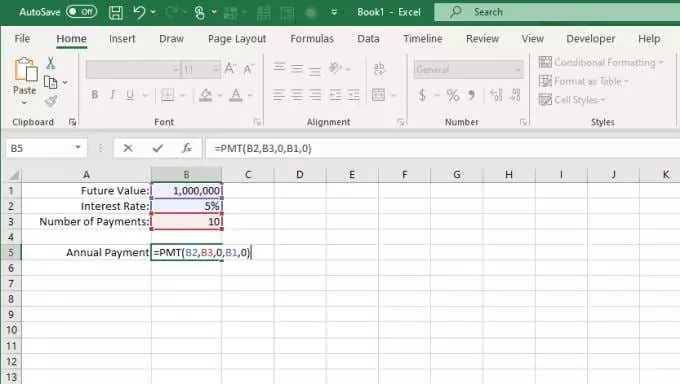Click the Decrease Decimal icon

[515, 95]
